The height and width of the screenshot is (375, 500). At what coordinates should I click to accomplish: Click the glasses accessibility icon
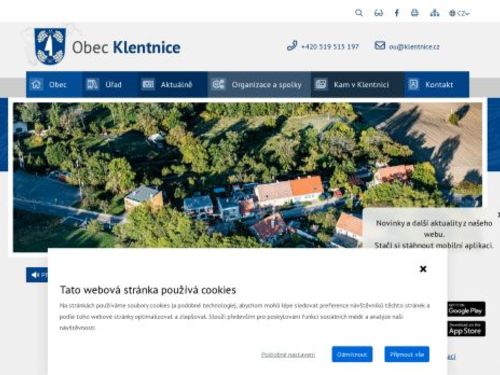(x=378, y=13)
